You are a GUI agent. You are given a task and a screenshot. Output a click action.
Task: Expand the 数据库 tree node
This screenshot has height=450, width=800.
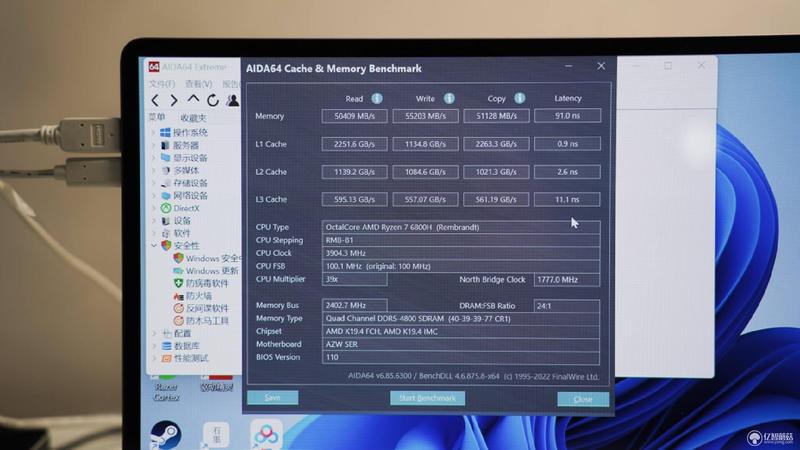(x=154, y=346)
